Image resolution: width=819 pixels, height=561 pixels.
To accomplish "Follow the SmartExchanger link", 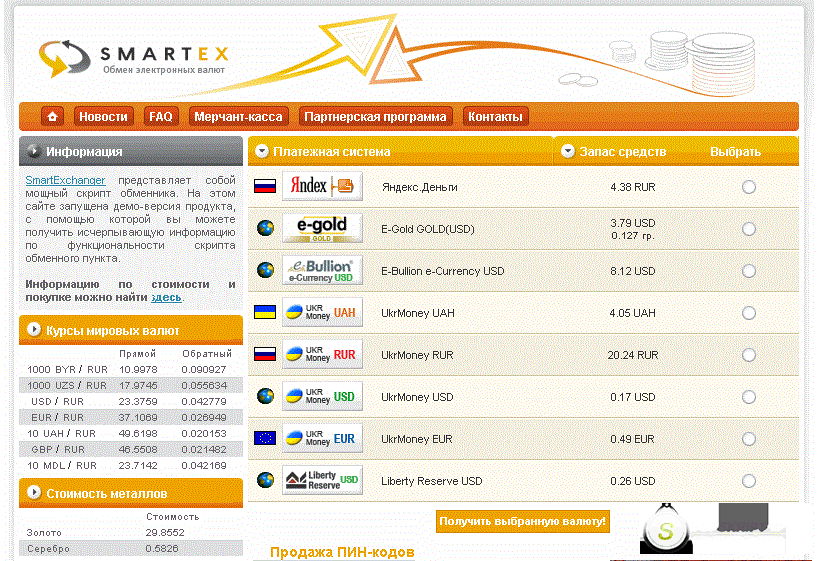I will [x=65, y=180].
